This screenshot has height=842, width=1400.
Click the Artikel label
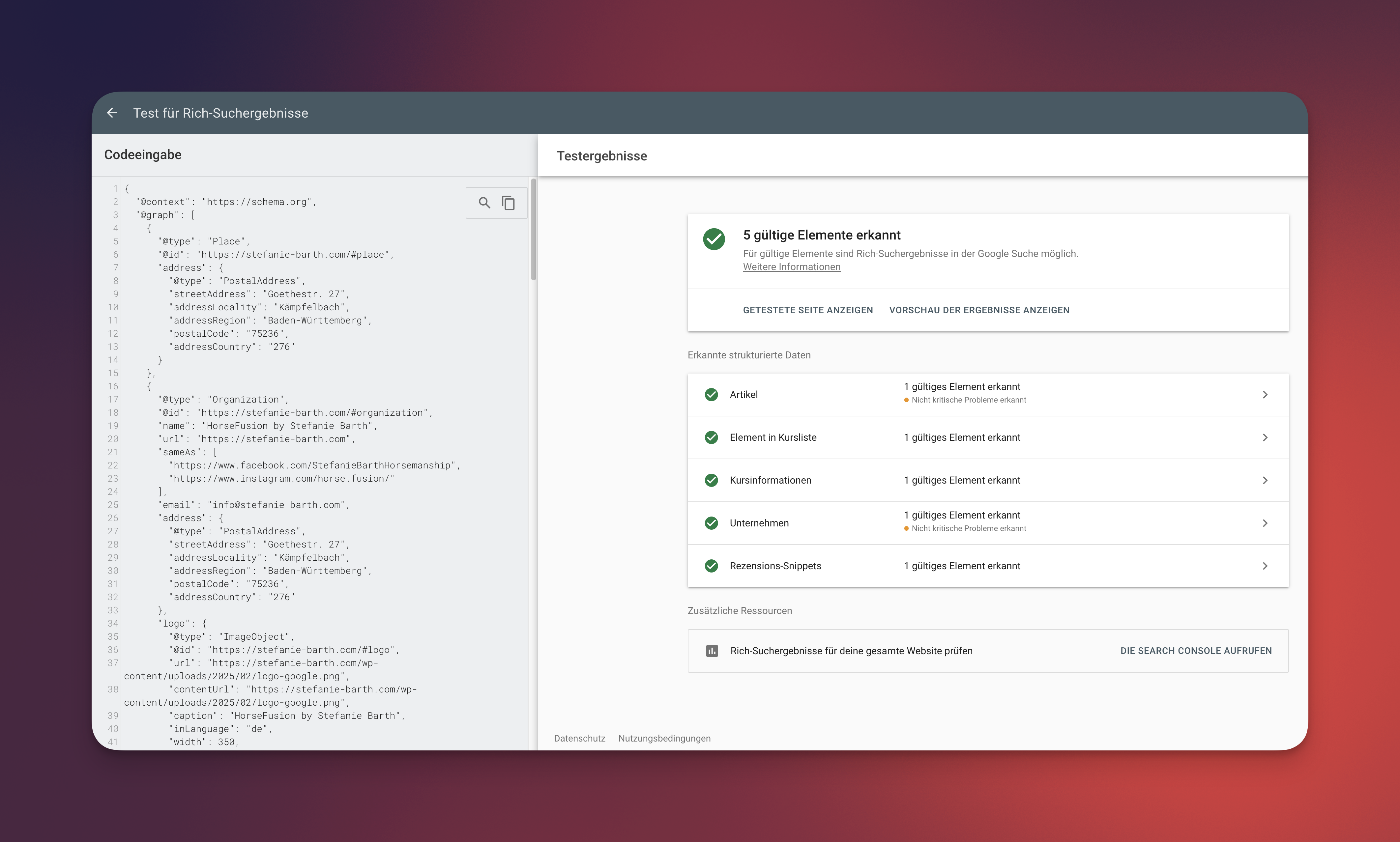(744, 394)
